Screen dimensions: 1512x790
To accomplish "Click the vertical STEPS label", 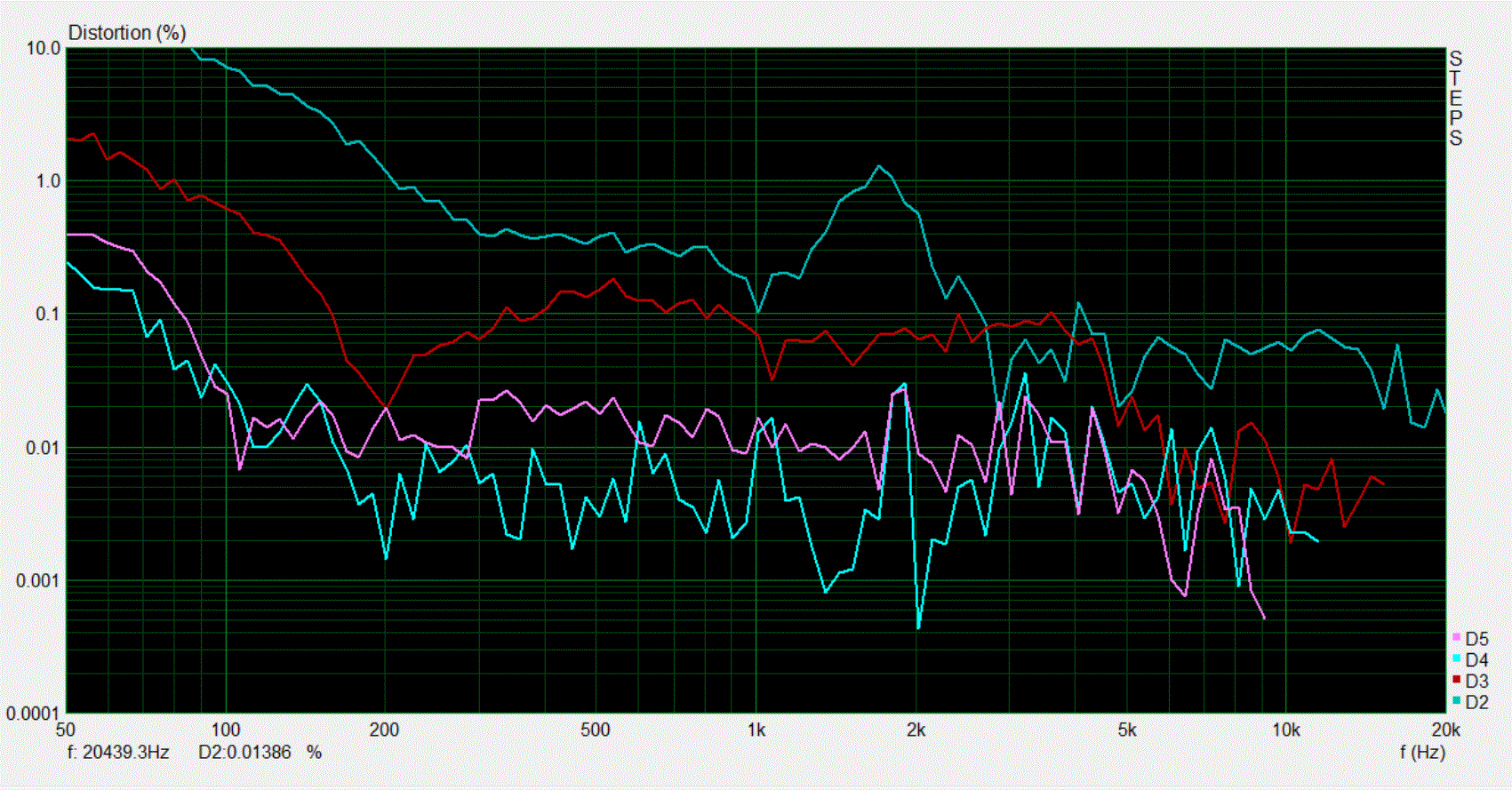I will coord(1455,99).
